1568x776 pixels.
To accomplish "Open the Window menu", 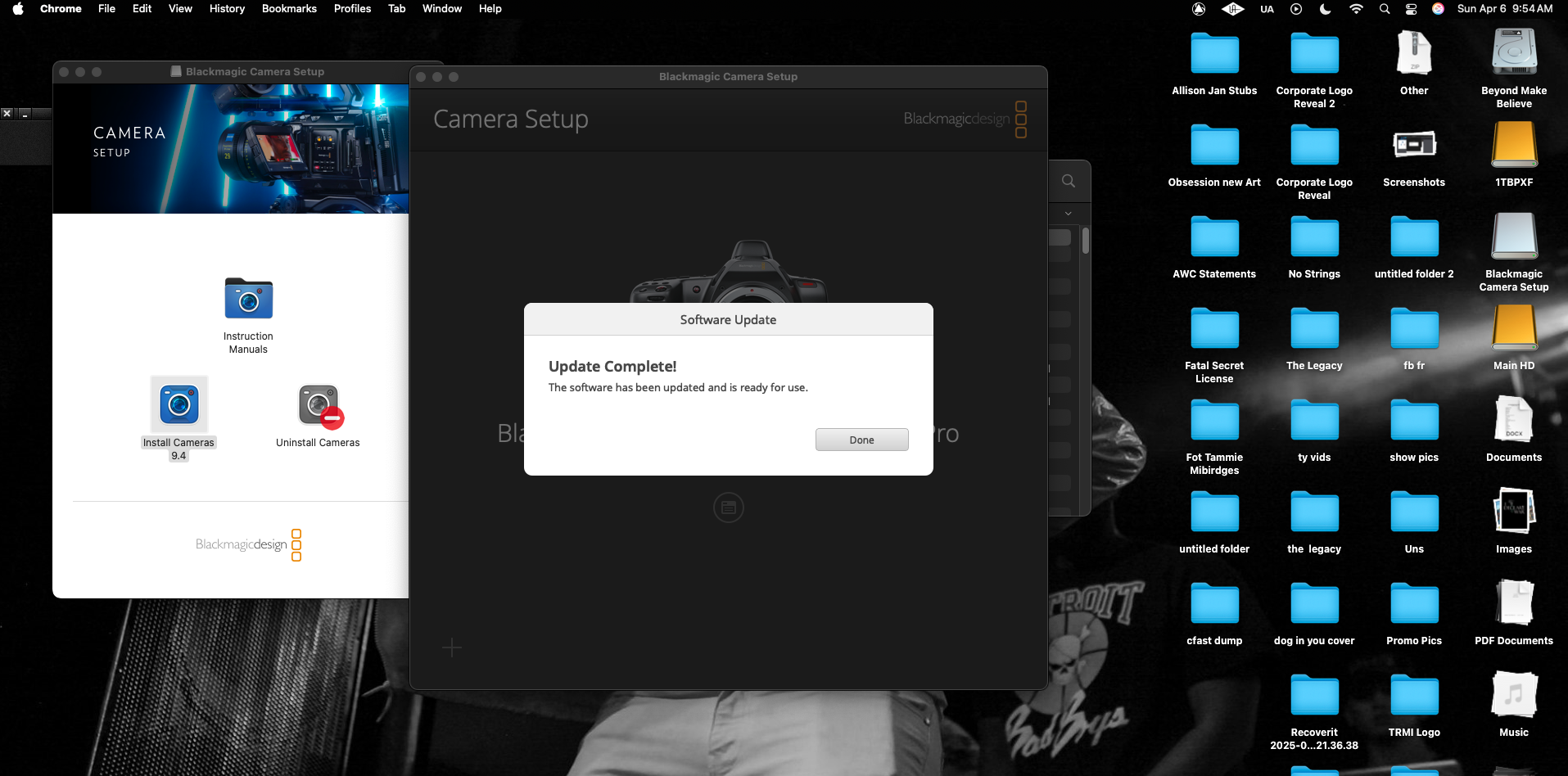I will [442, 8].
